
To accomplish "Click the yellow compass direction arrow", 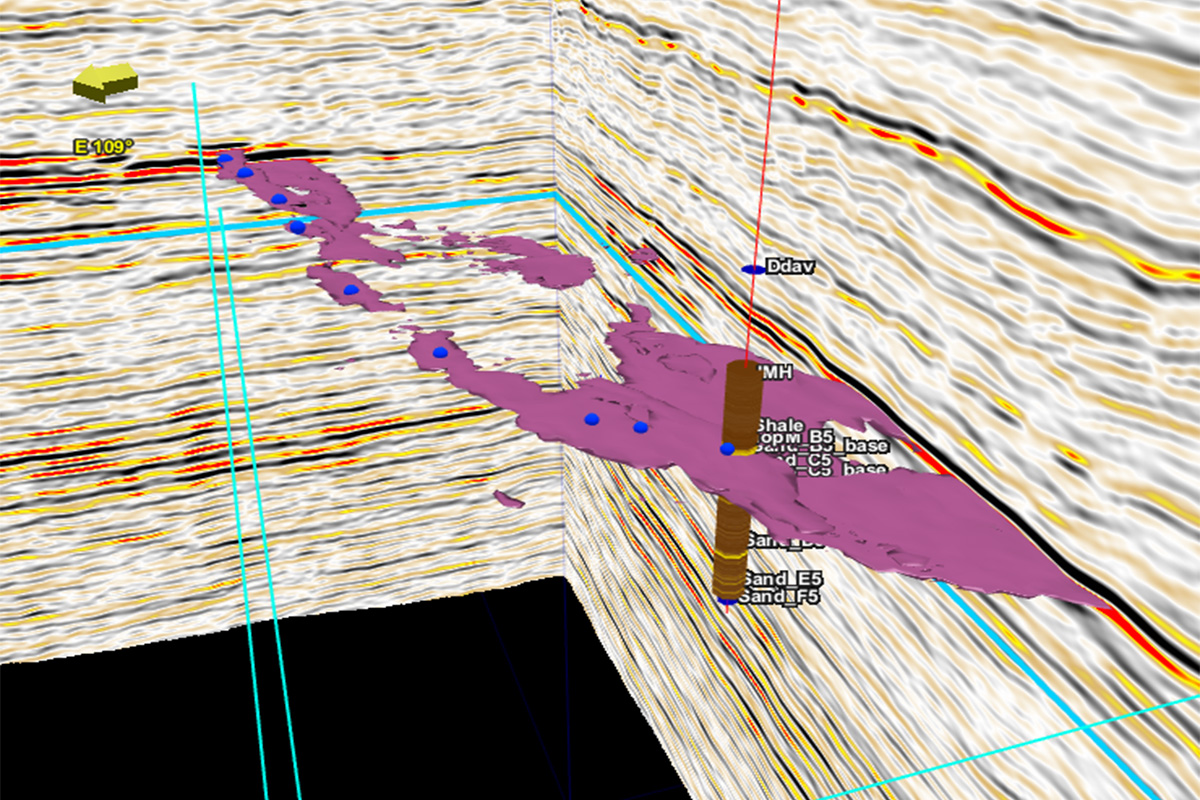I will (x=105, y=82).
